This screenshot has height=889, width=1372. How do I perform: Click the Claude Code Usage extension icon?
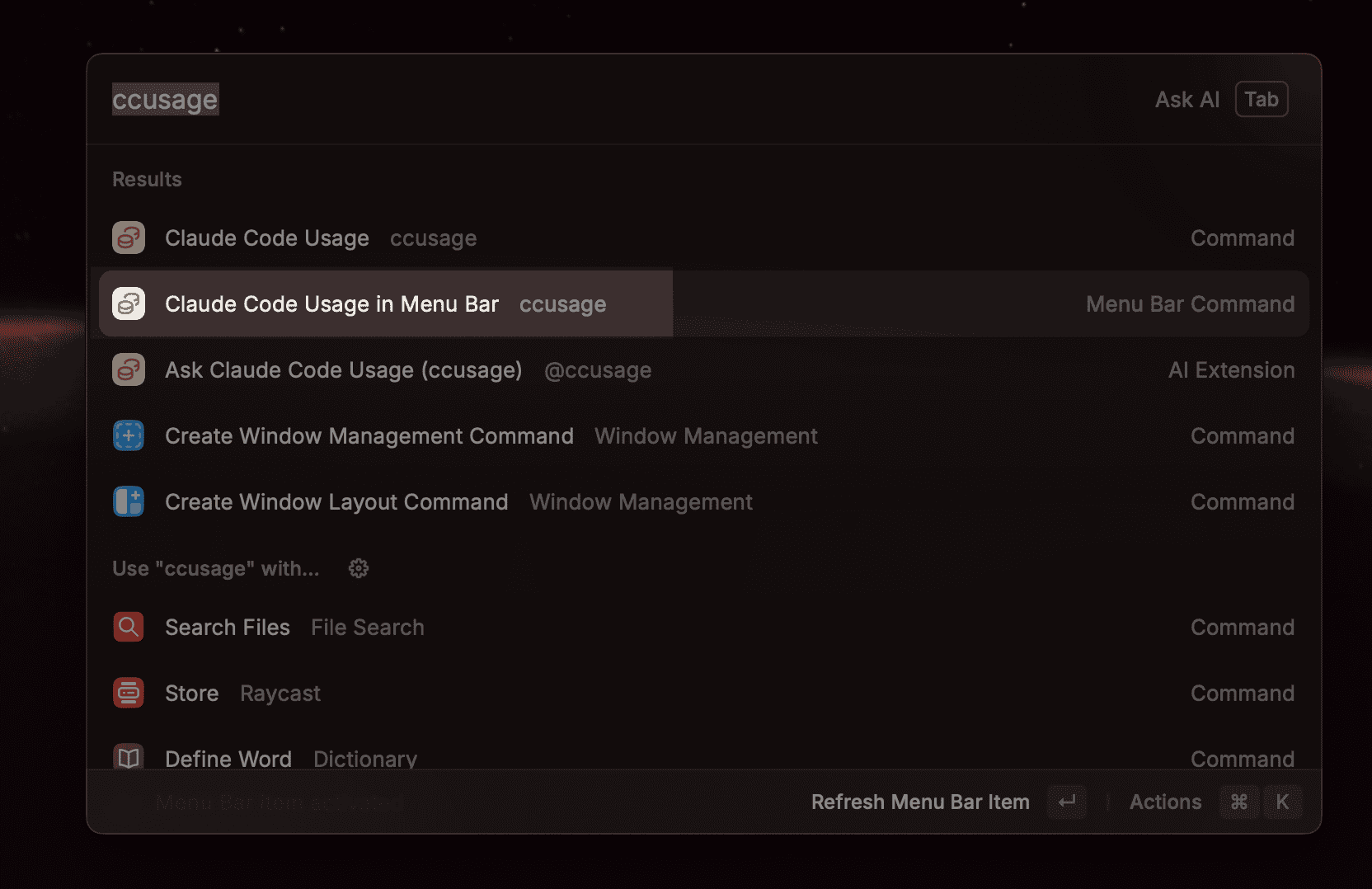coord(128,238)
